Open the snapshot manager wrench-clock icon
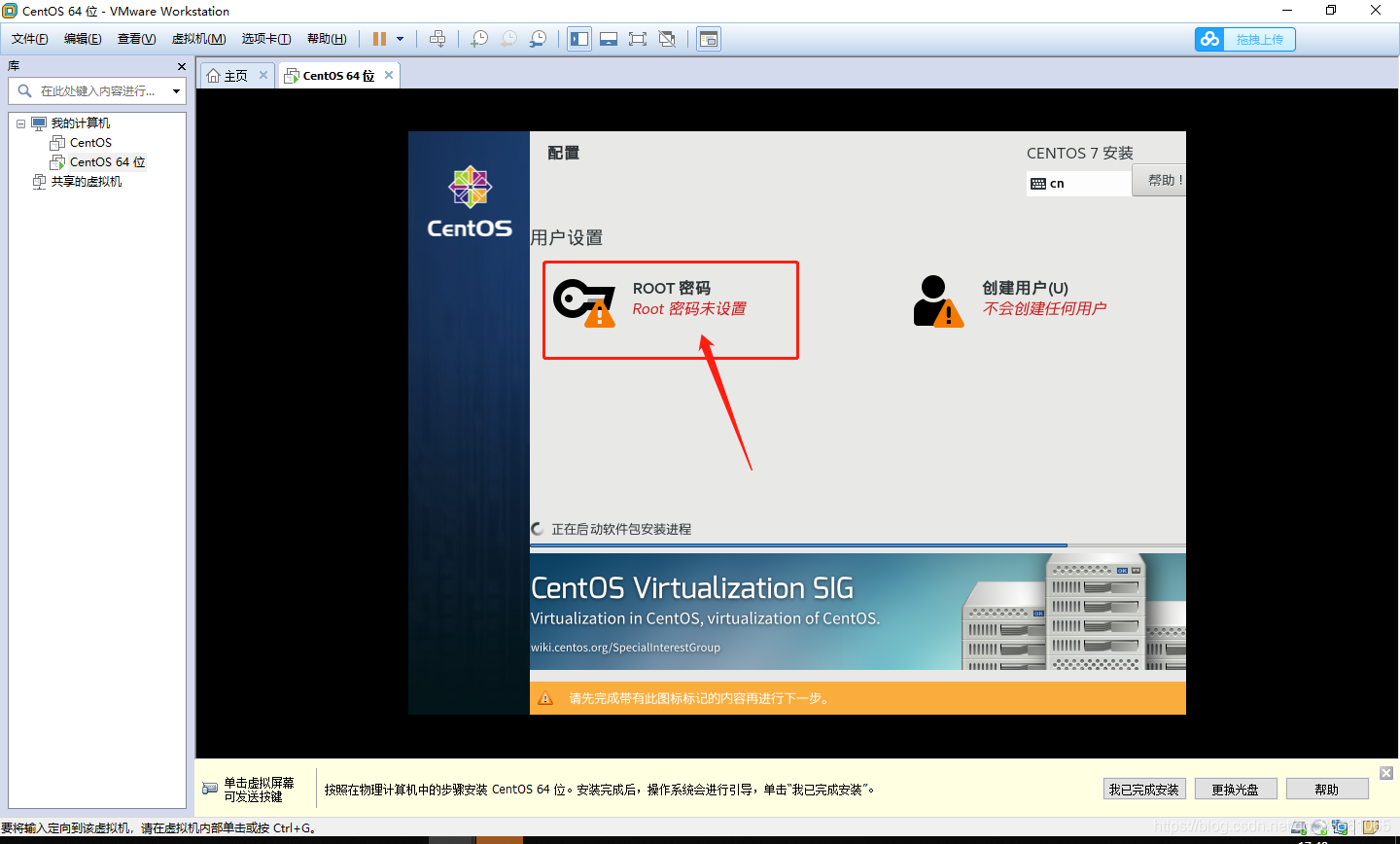The width and height of the screenshot is (1400, 844). [538, 39]
